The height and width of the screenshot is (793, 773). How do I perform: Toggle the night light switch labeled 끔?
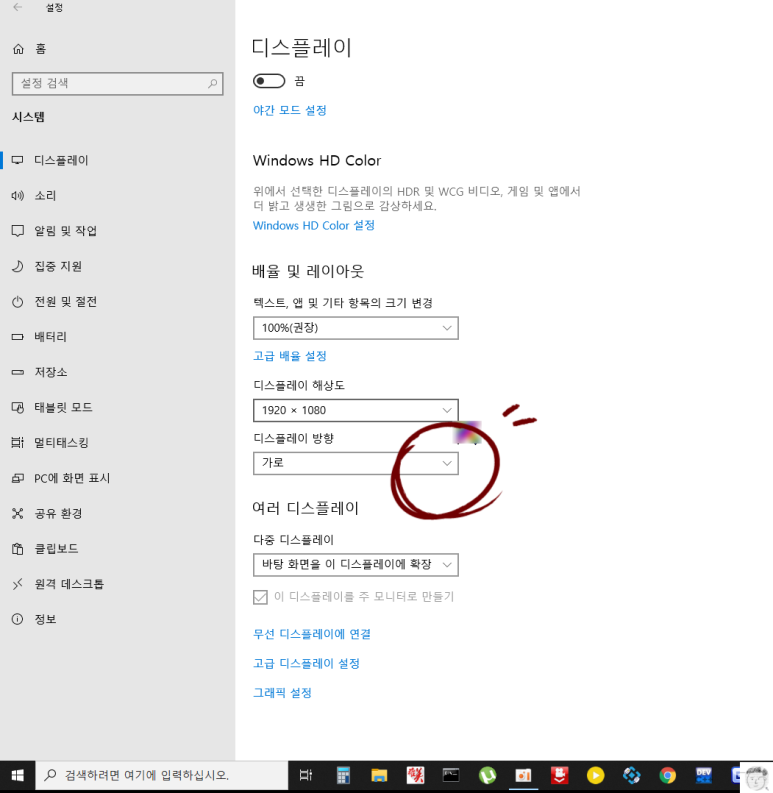click(269, 81)
